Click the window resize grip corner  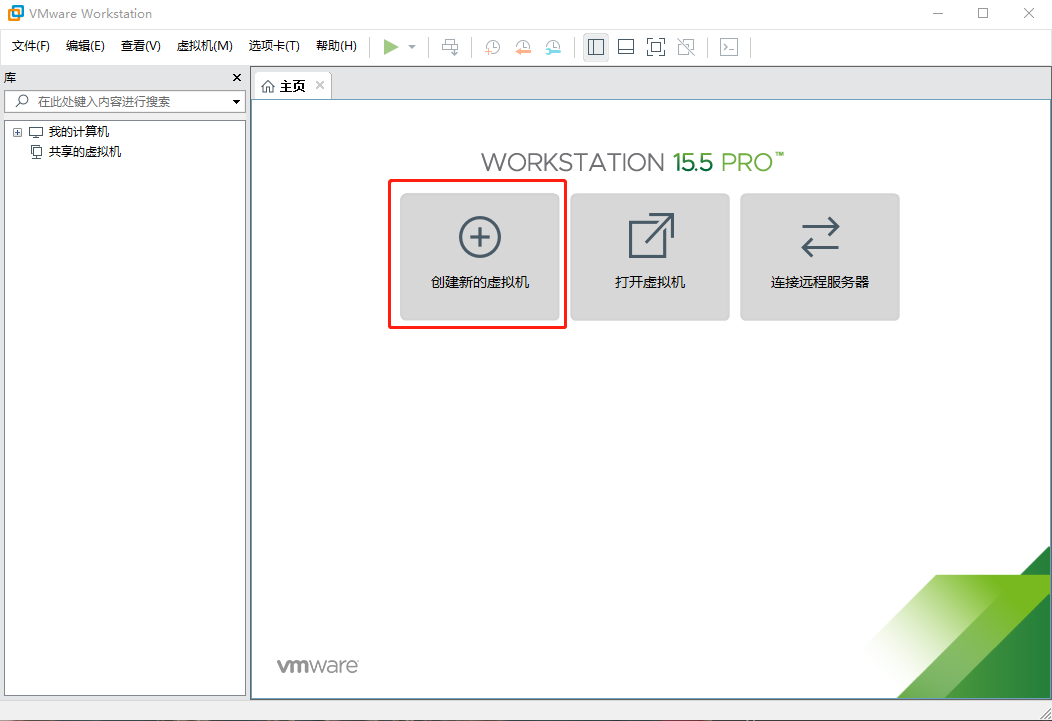point(1045,714)
